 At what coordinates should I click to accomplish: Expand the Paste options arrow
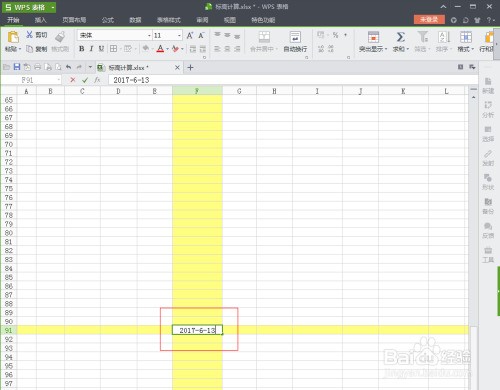coord(20,49)
